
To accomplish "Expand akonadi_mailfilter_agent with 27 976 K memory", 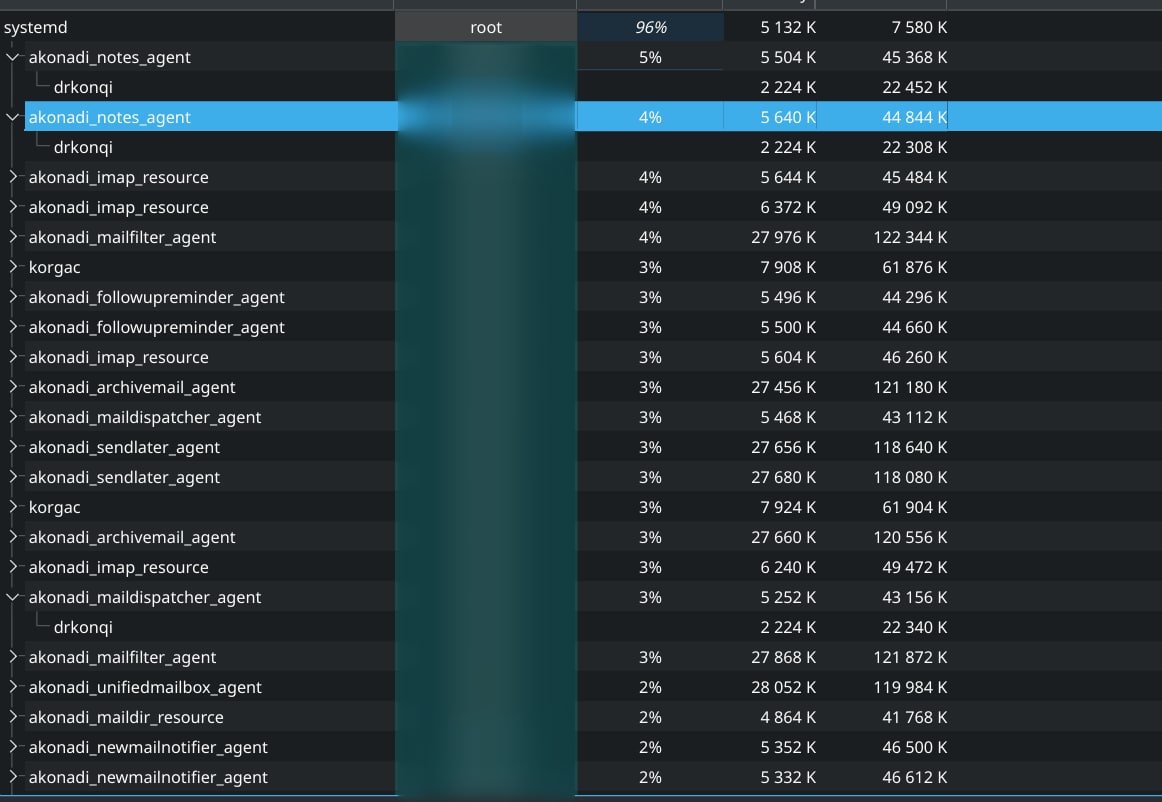I will (13, 237).
